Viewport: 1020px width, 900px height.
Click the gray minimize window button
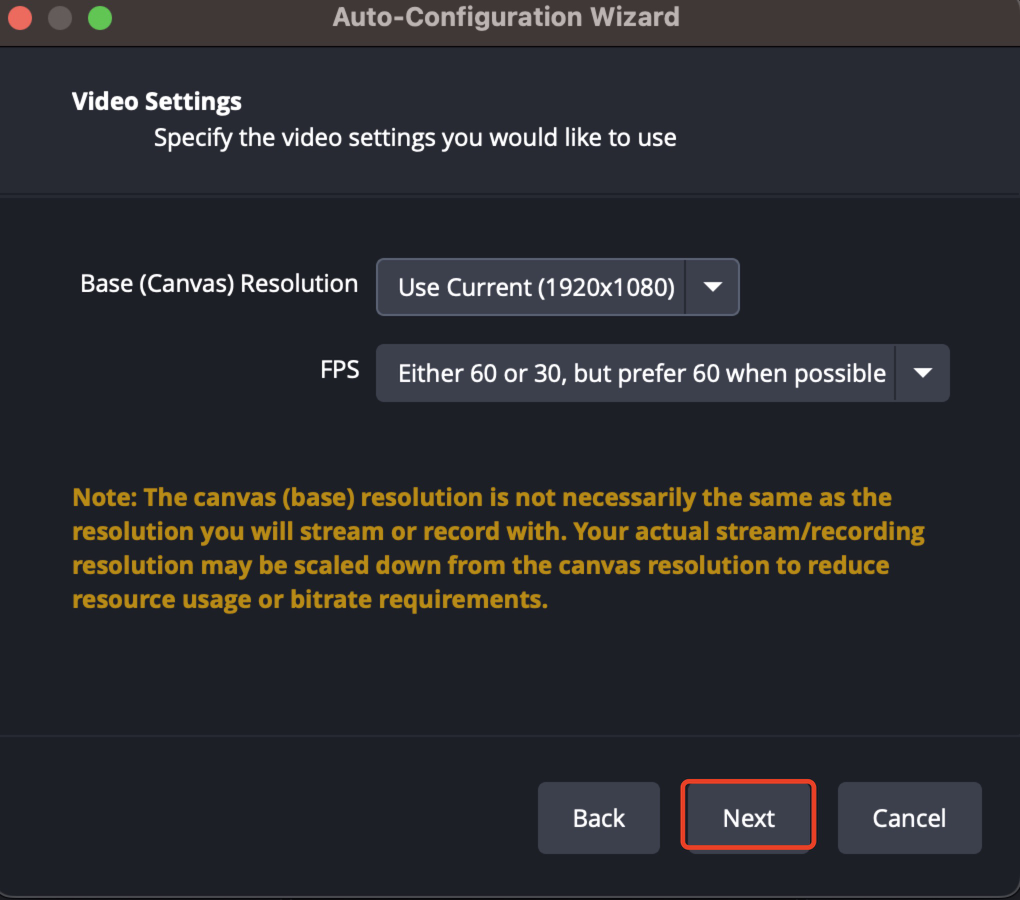tap(60, 17)
